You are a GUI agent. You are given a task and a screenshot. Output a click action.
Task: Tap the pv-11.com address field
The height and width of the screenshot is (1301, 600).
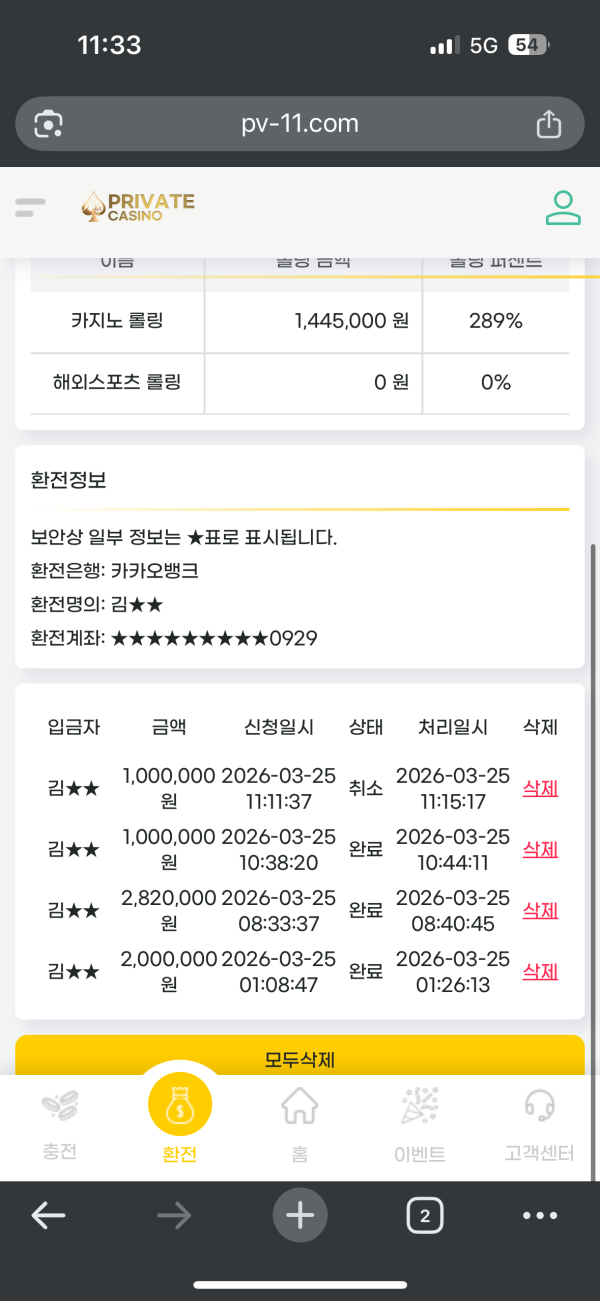pos(300,124)
